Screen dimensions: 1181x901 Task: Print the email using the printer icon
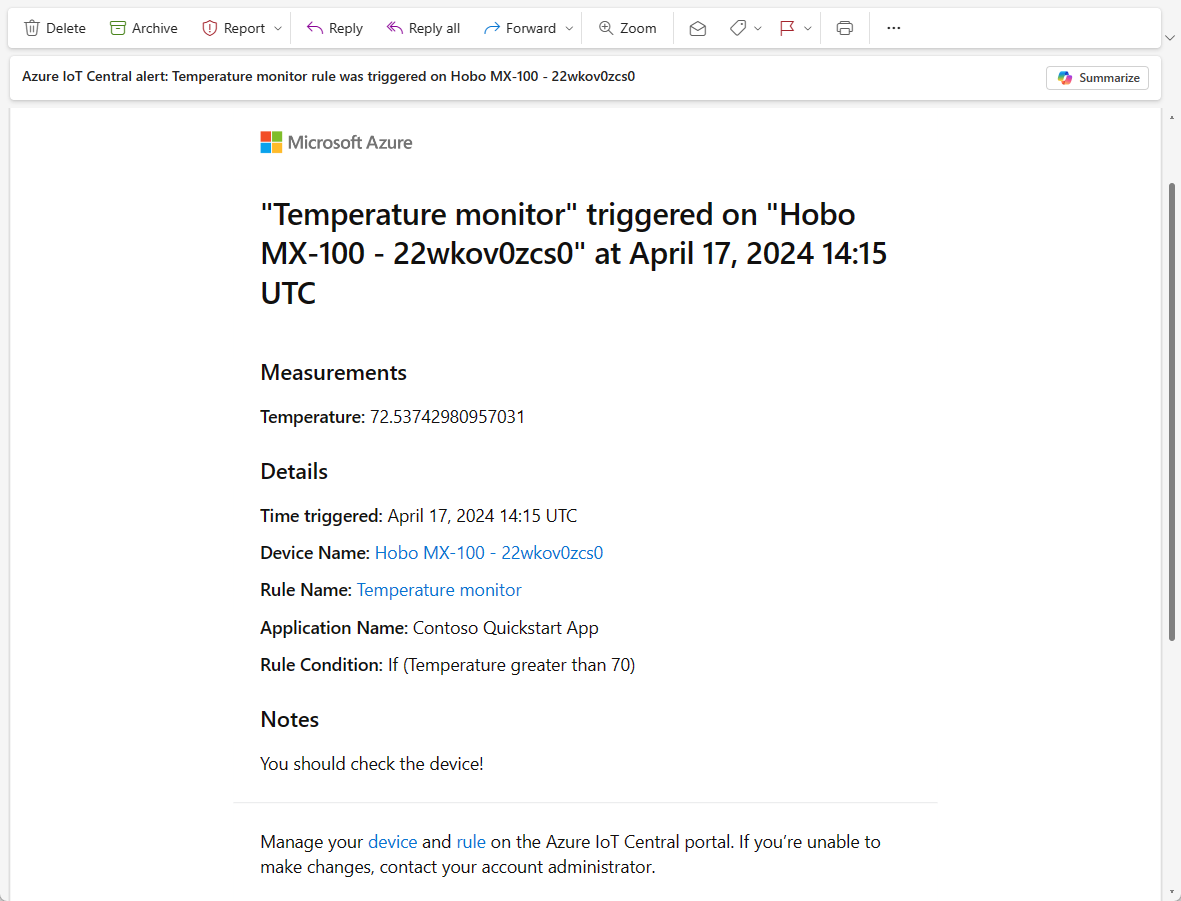pos(845,28)
